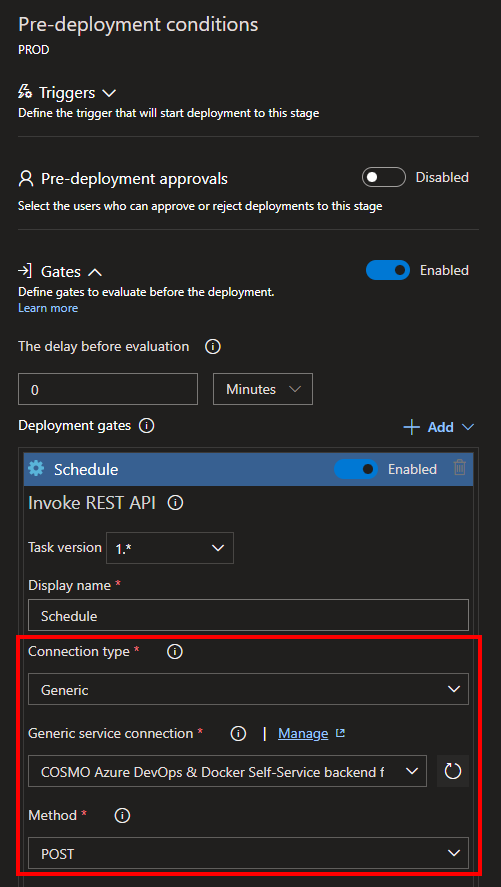
Task: Show info for Deployment gates
Action: coord(146,425)
